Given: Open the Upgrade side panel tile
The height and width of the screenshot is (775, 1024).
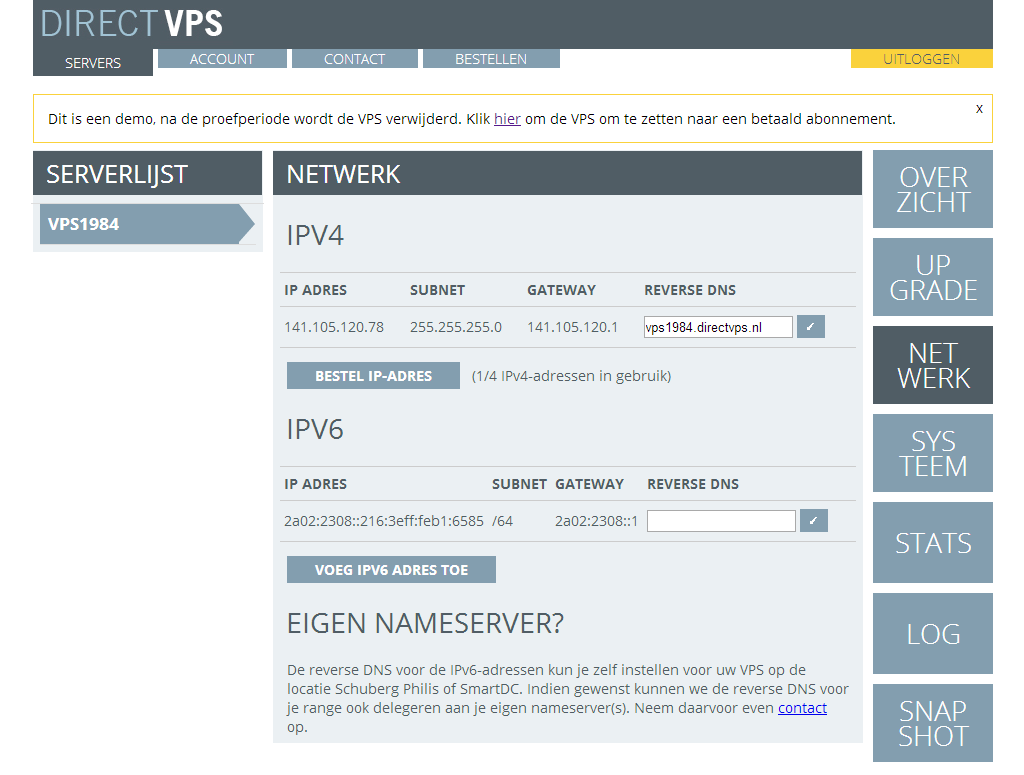Looking at the screenshot, I should [932, 277].
